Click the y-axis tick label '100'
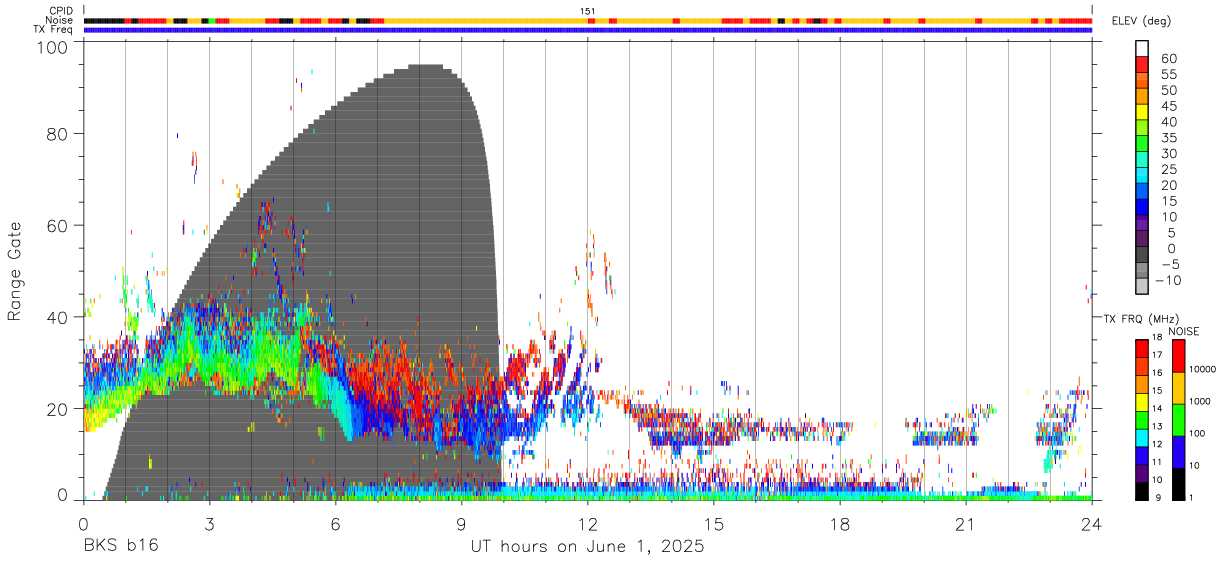The width and height of the screenshot is (1228, 567). point(54,46)
